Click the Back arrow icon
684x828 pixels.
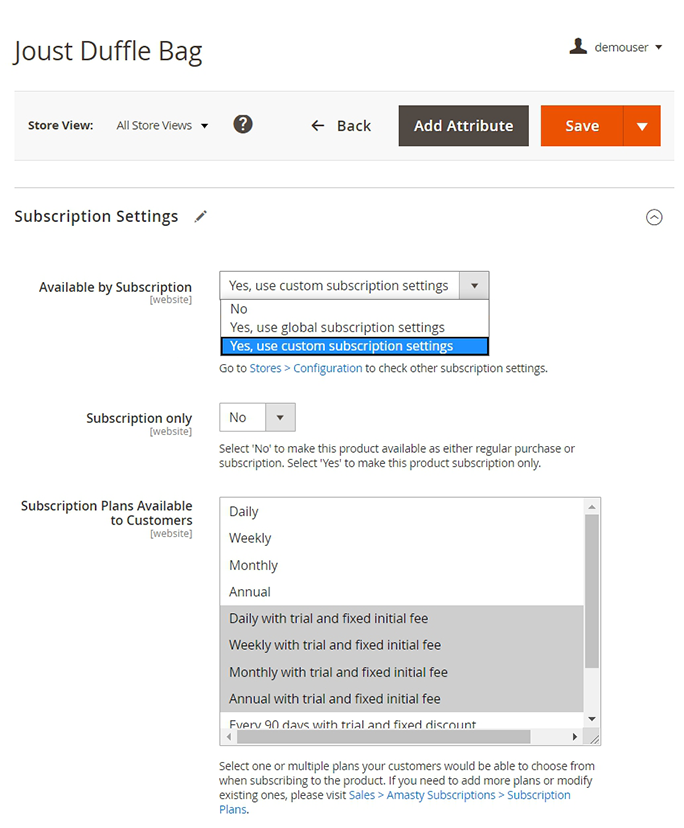click(318, 126)
